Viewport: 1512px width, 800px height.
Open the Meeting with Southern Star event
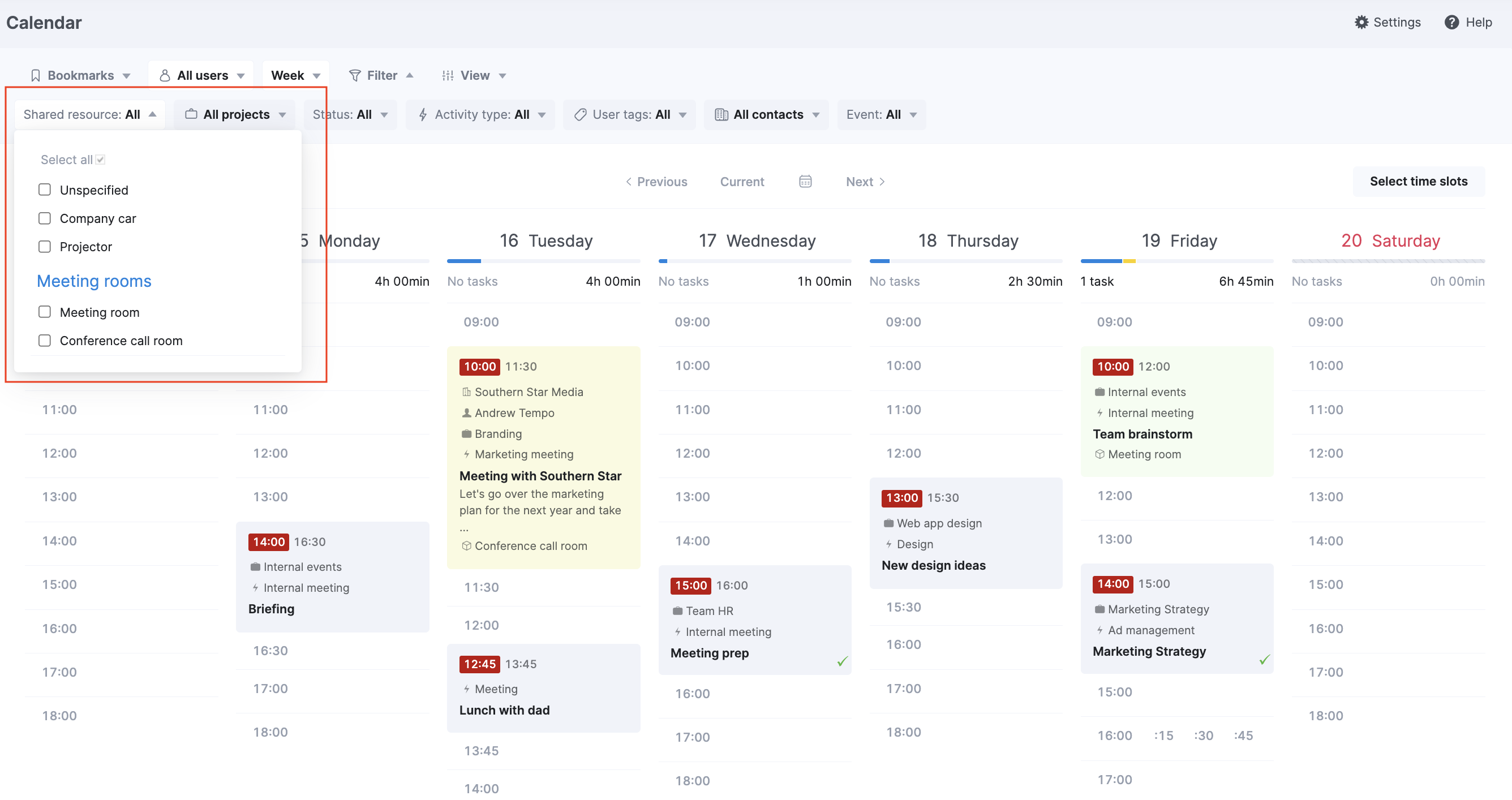point(540,475)
